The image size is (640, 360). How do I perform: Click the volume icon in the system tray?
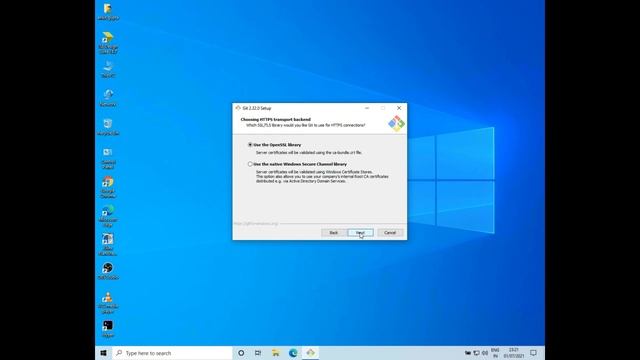click(485, 353)
